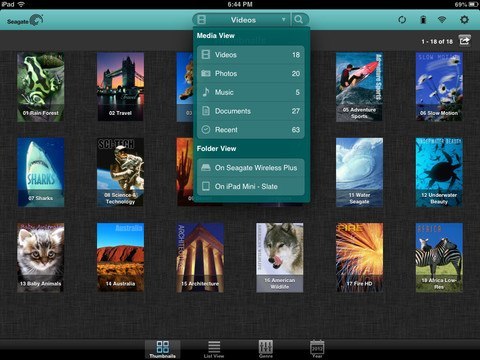Choose Music in Media View

251,92
